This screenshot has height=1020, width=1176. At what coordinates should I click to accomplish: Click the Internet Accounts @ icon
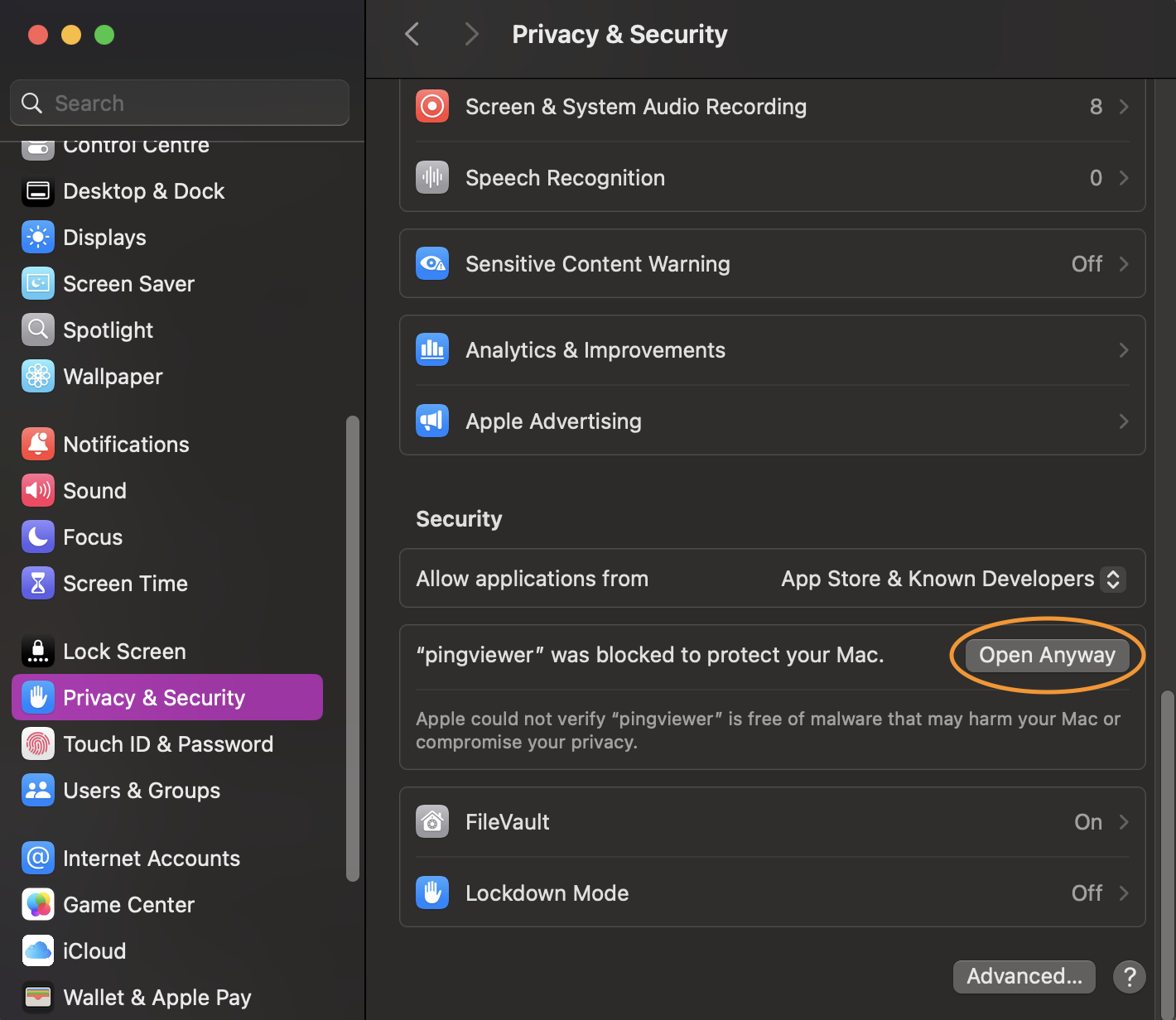point(38,859)
